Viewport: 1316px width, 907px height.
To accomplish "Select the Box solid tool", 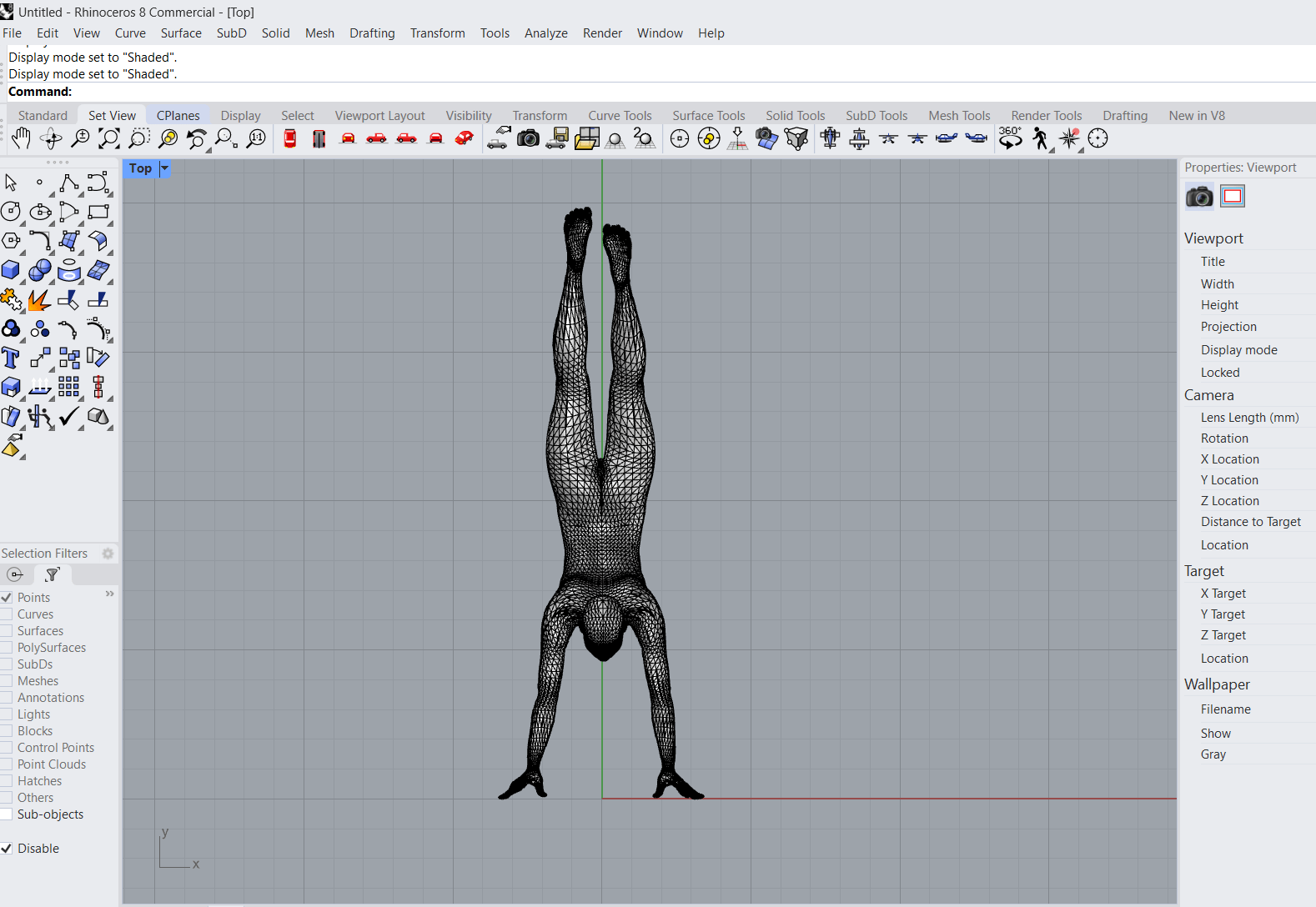I will (11, 270).
